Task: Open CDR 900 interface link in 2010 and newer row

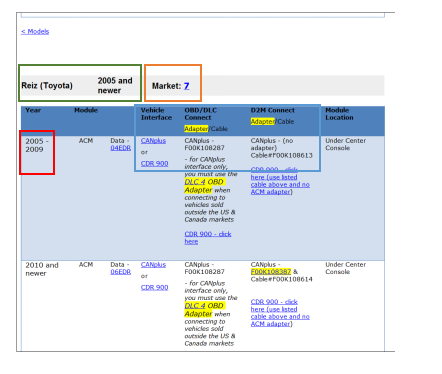Action: pos(154,288)
